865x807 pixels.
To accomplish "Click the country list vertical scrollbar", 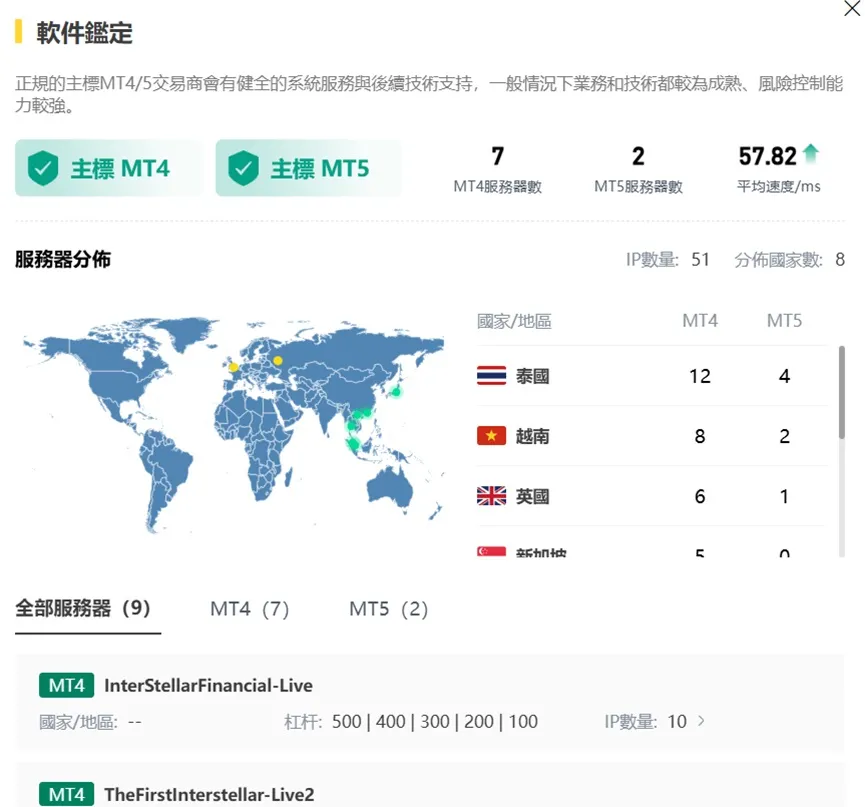I will [841, 393].
